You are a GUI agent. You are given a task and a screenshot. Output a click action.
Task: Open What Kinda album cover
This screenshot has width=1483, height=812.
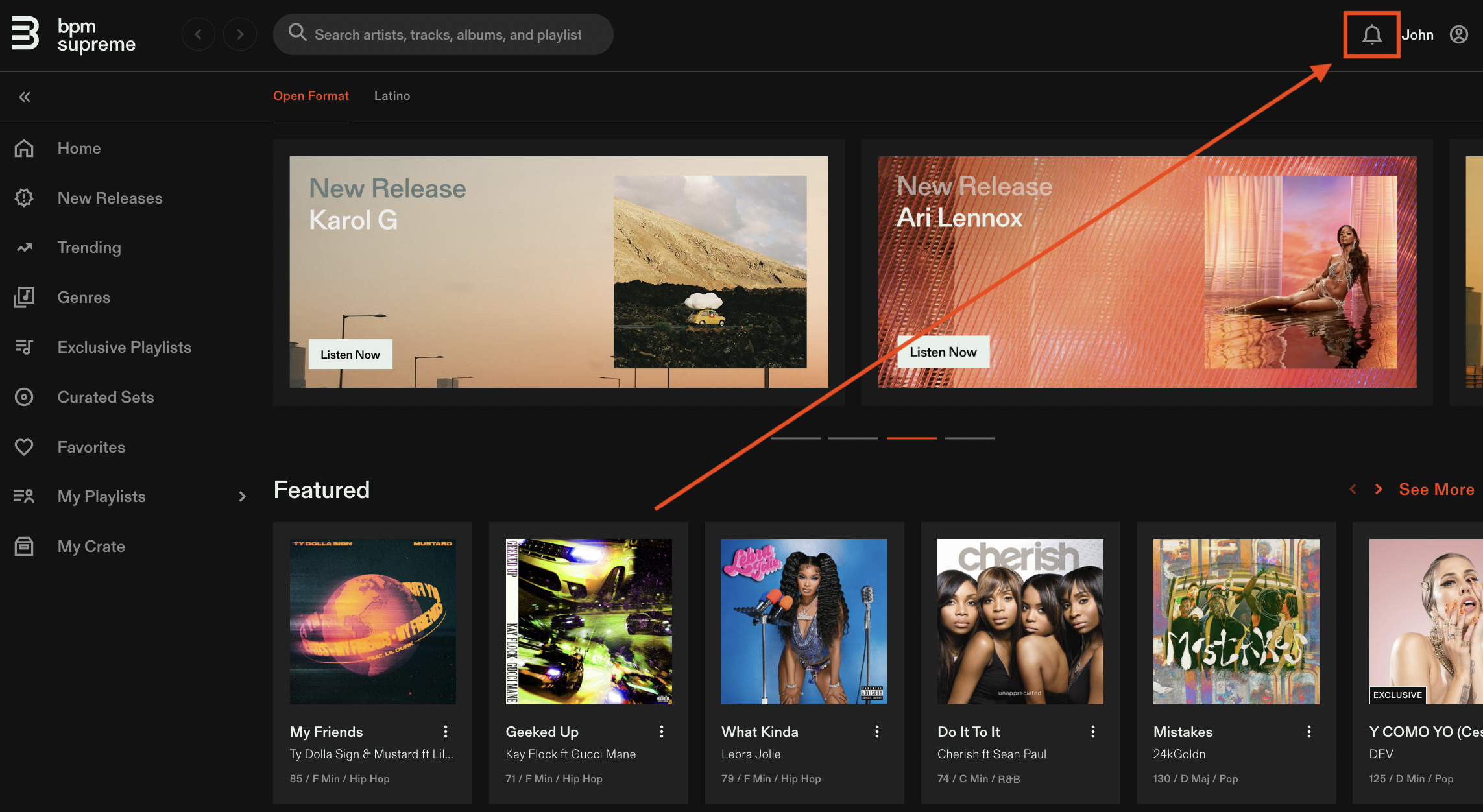[804, 621]
